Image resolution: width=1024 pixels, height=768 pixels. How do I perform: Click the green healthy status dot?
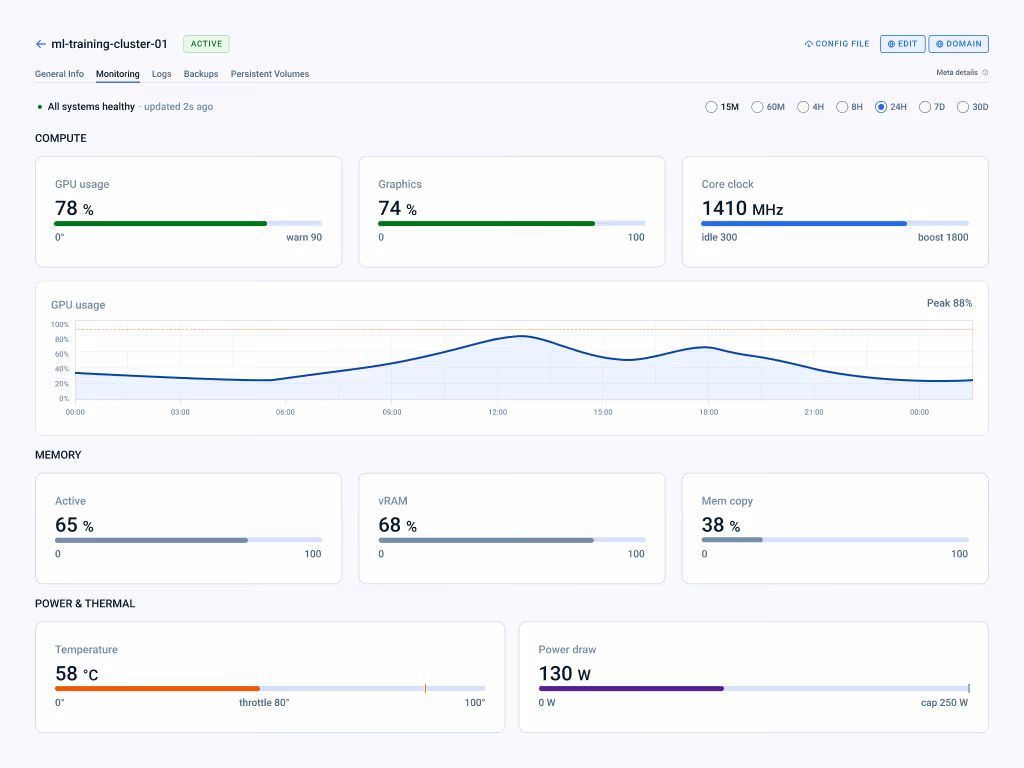click(40, 106)
